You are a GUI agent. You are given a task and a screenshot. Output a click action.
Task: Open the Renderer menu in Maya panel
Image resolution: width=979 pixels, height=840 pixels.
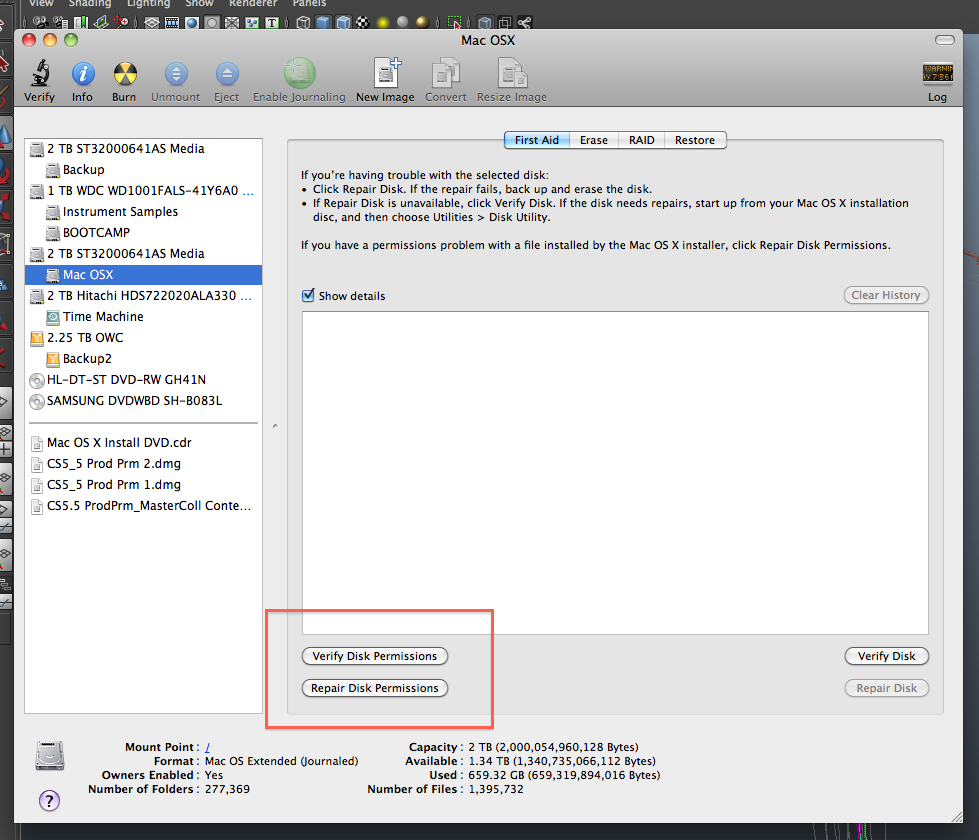pyautogui.click(x=252, y=4)
